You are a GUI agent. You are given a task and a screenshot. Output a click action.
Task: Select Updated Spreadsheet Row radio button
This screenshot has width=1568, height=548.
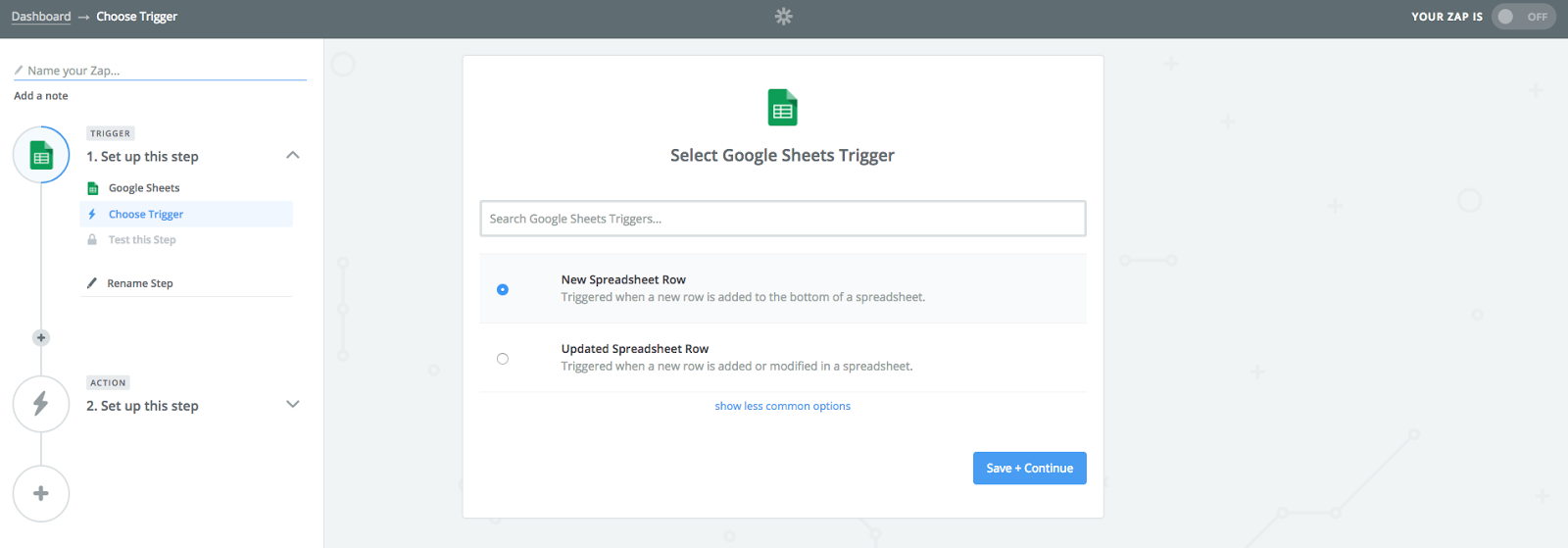click(x=503, y=359)
